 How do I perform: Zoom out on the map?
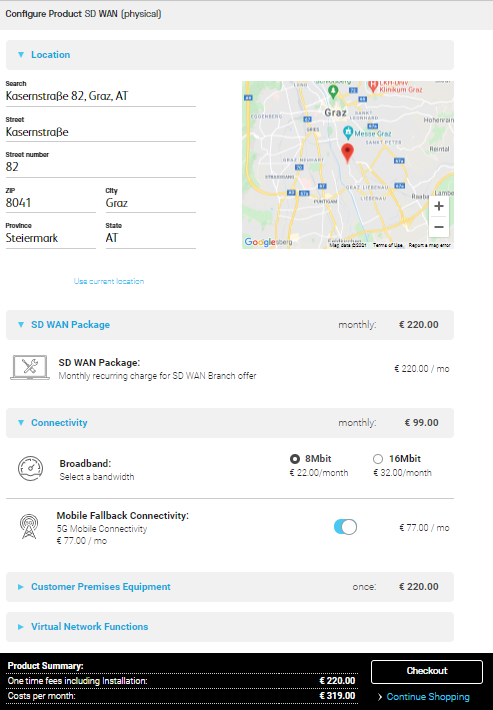pyautogui.click(x=439, y=227)
